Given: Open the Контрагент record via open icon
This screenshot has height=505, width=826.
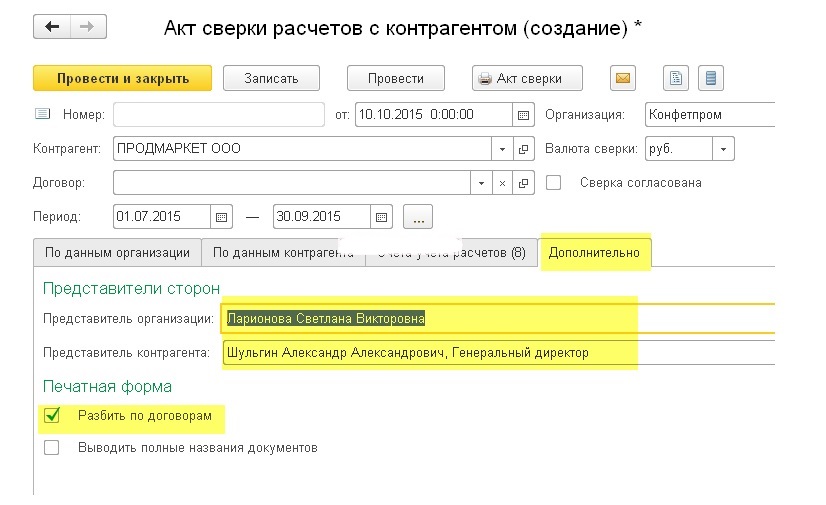Looking at the screenshot, I should point(523,149).
